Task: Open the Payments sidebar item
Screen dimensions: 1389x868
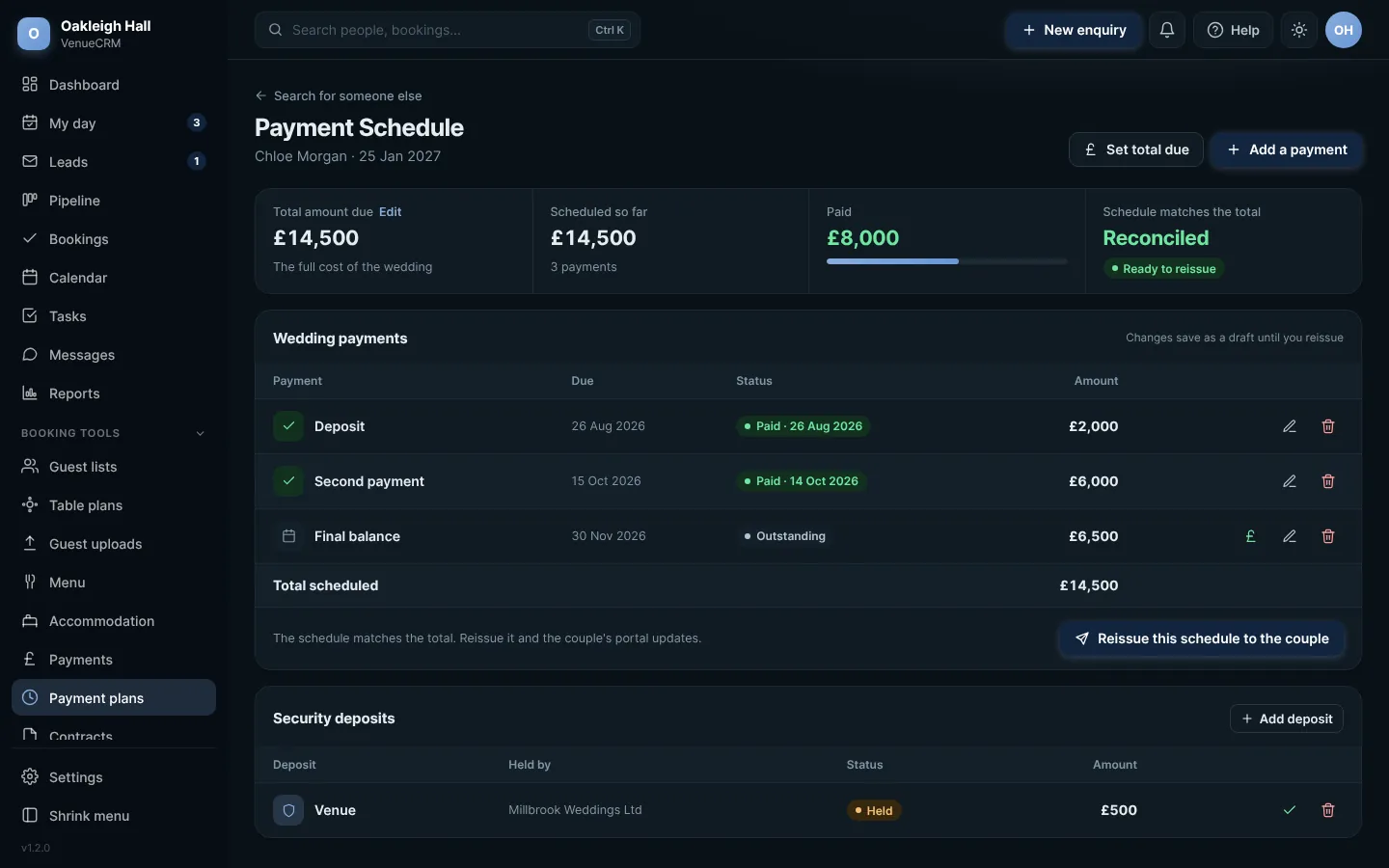Action: (x=114, y=660)
